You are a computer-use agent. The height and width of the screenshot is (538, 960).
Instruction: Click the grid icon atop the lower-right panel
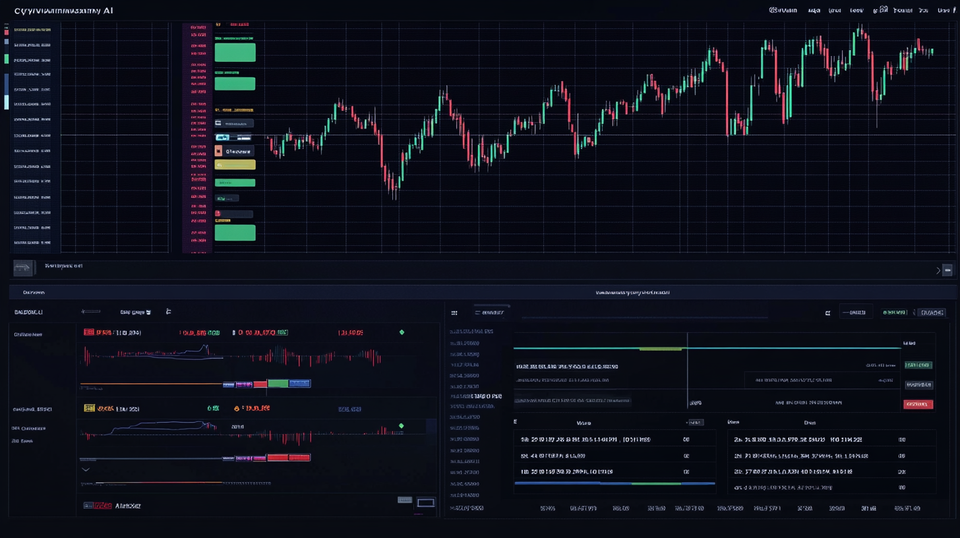point(453,312)
